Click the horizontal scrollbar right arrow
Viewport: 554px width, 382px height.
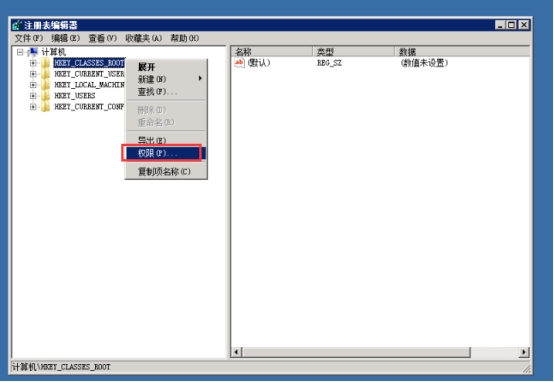tap(524, 352)
